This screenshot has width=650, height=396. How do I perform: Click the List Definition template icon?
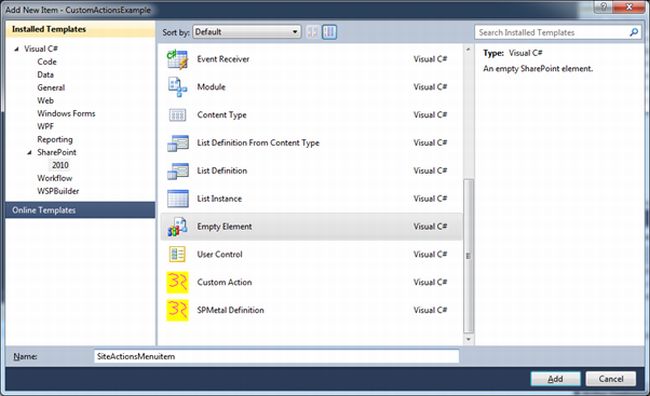click(x=178, y=171)
